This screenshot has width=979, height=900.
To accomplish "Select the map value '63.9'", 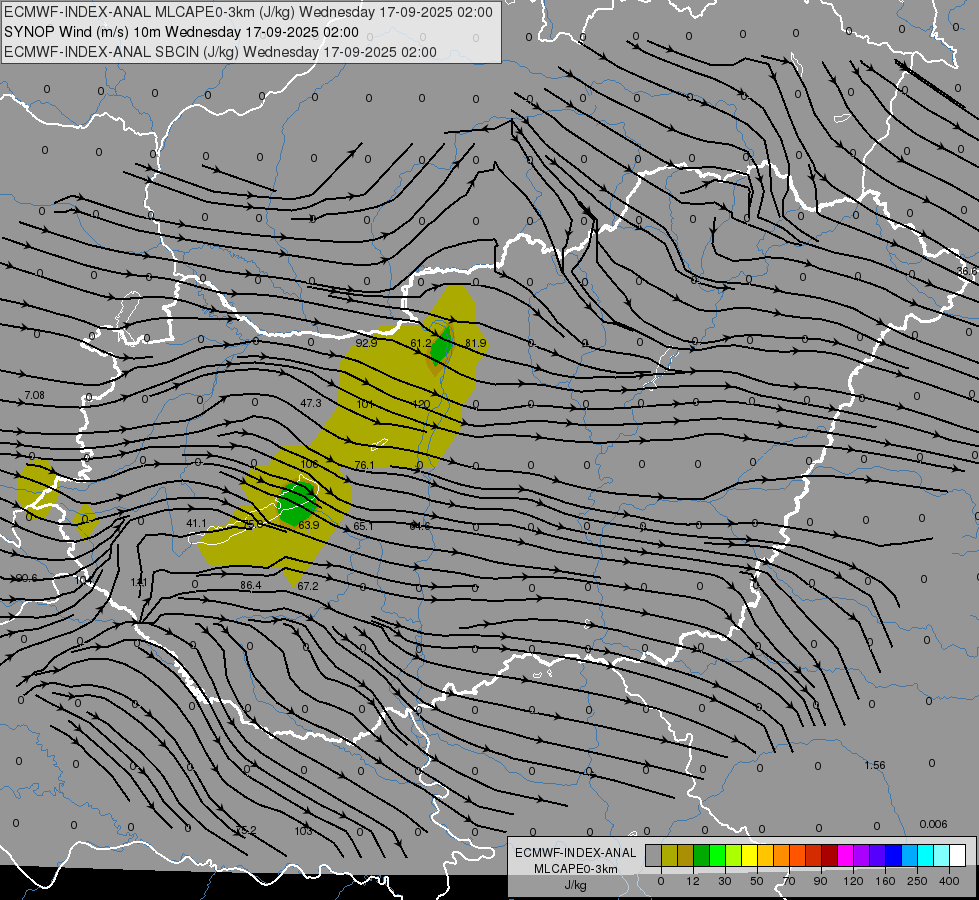I will (308, 525).
